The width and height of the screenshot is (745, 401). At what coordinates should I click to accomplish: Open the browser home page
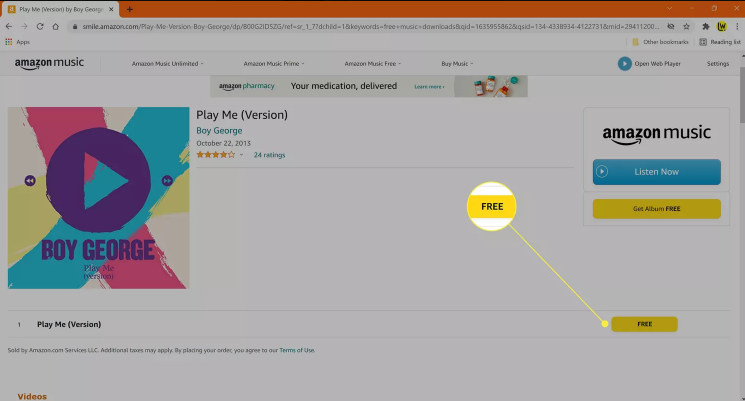coord(56,27)
